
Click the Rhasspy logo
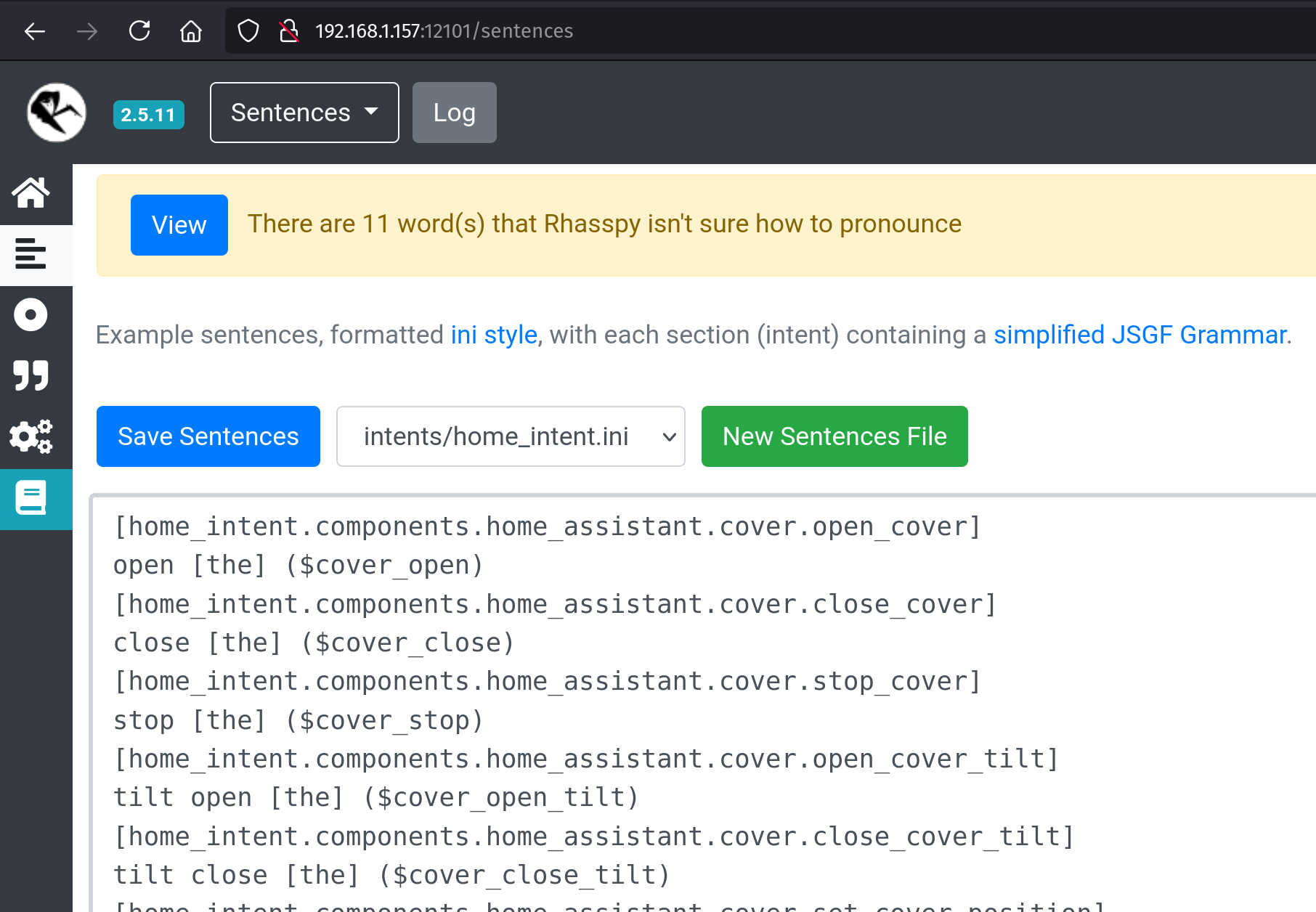(x=56, y=112)
